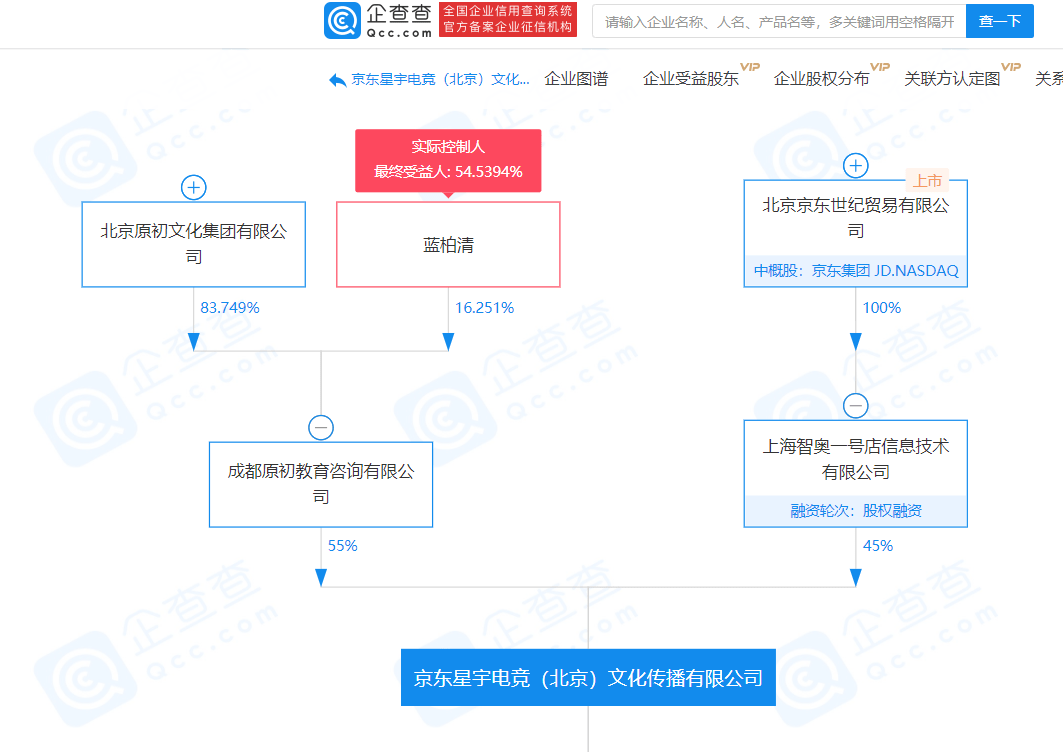Click the 16.251% share percentage

tap(484, 308)
